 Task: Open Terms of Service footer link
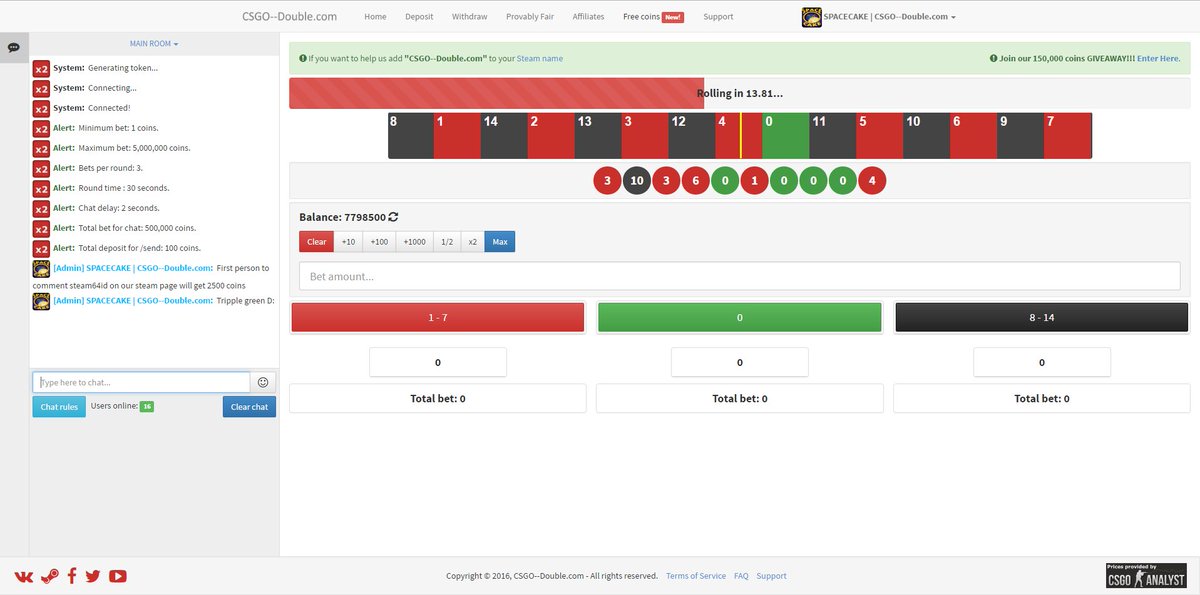click(696, 576)
